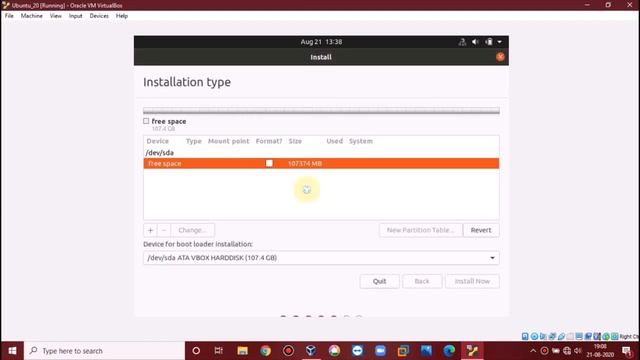Click the Mount point column header

click(x=228, y=141)
